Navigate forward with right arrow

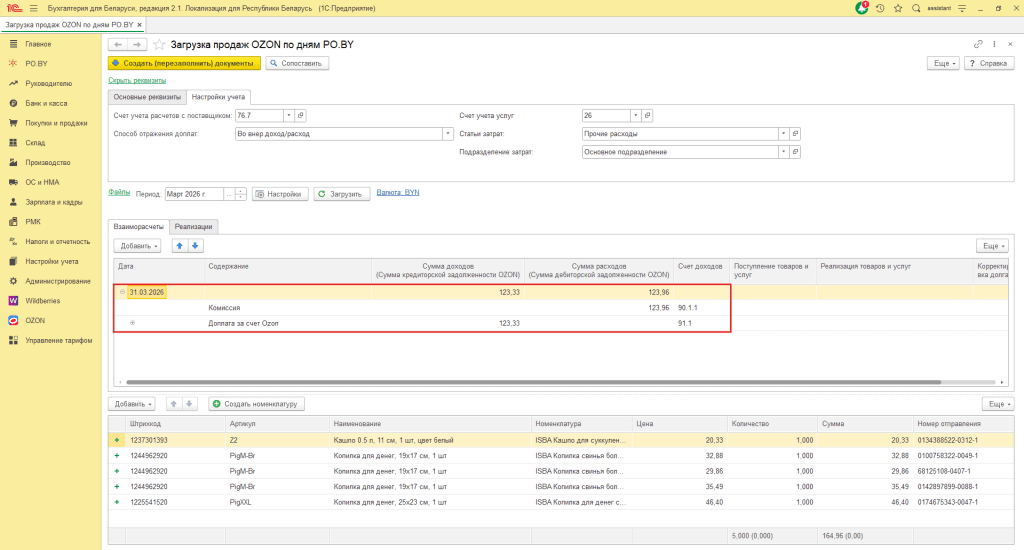[136, 44]
